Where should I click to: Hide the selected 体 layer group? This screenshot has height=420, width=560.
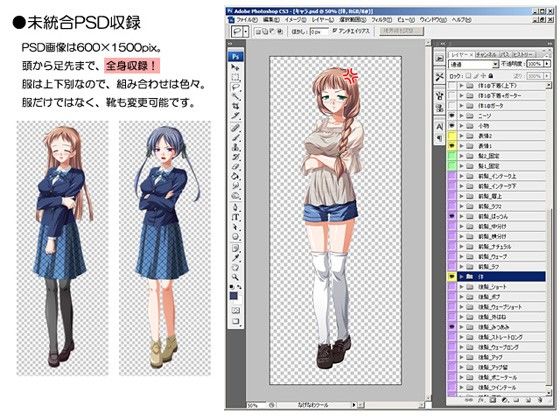pyautogui.click(x=452, y=276)
